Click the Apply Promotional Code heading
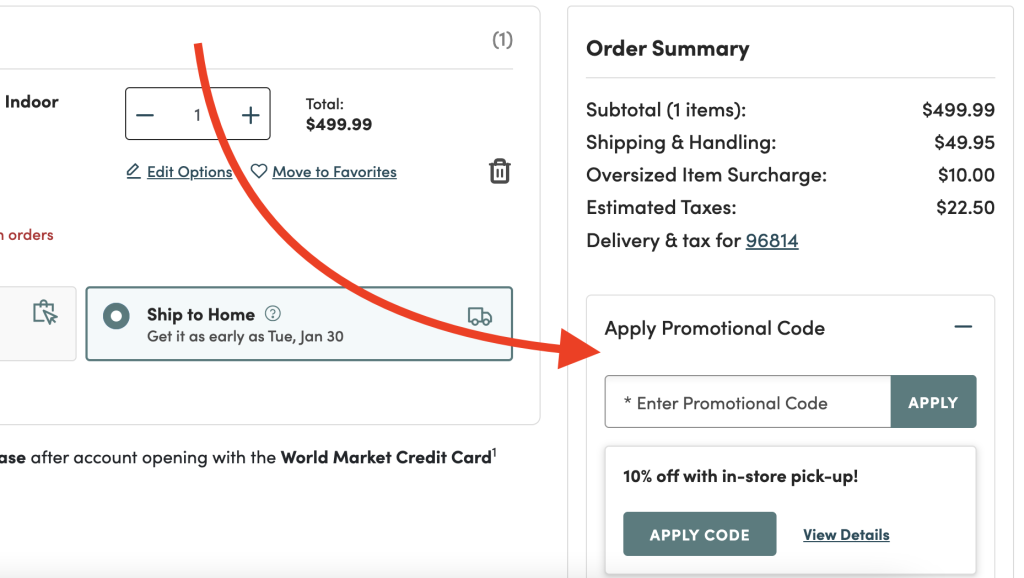 (x=714, y=328)
